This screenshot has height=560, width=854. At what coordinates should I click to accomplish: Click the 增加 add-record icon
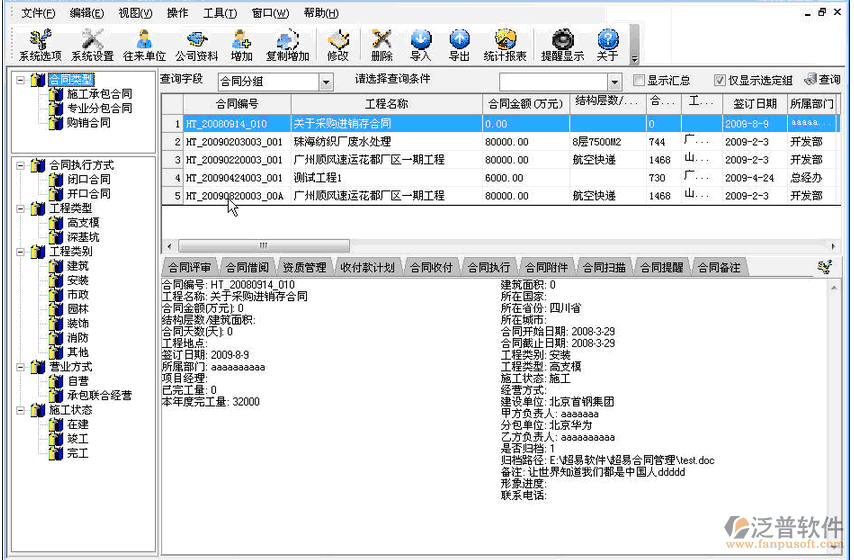[x=241, y=40]
